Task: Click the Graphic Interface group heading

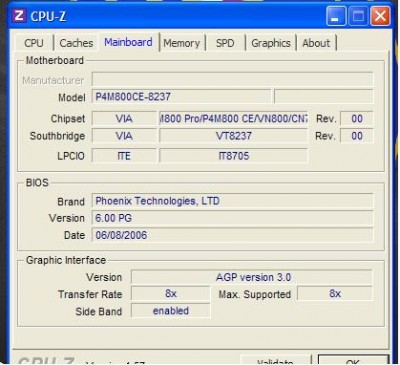Action: tap(66, 260)
